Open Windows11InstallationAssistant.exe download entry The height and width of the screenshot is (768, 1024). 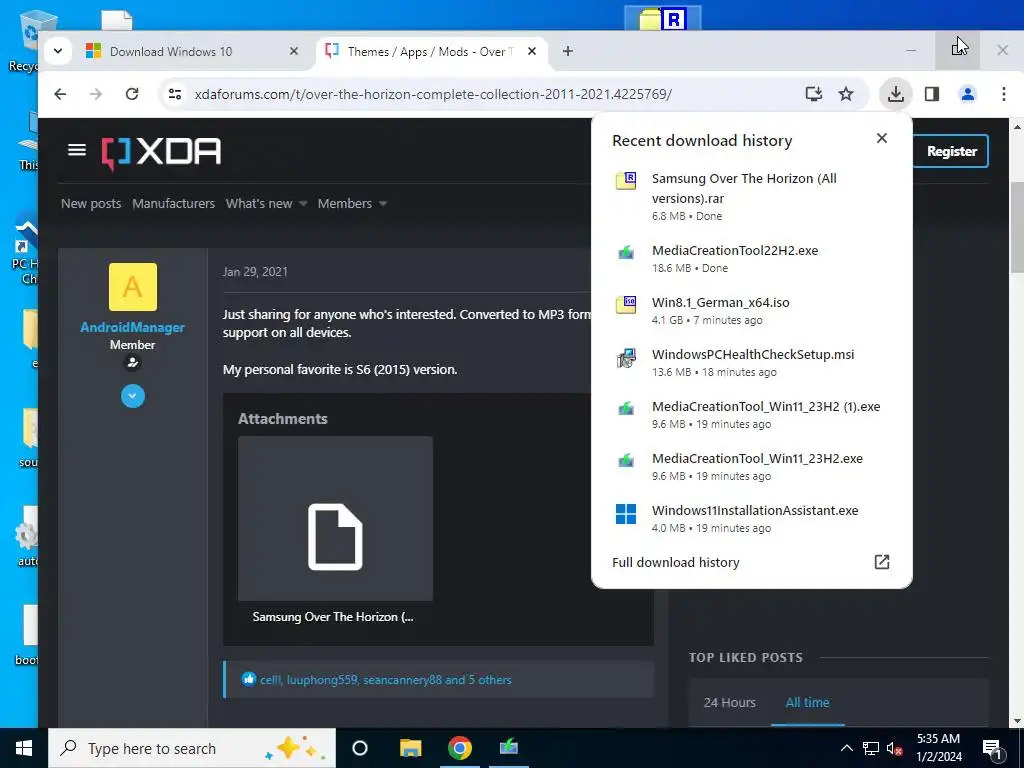[751, 519]
